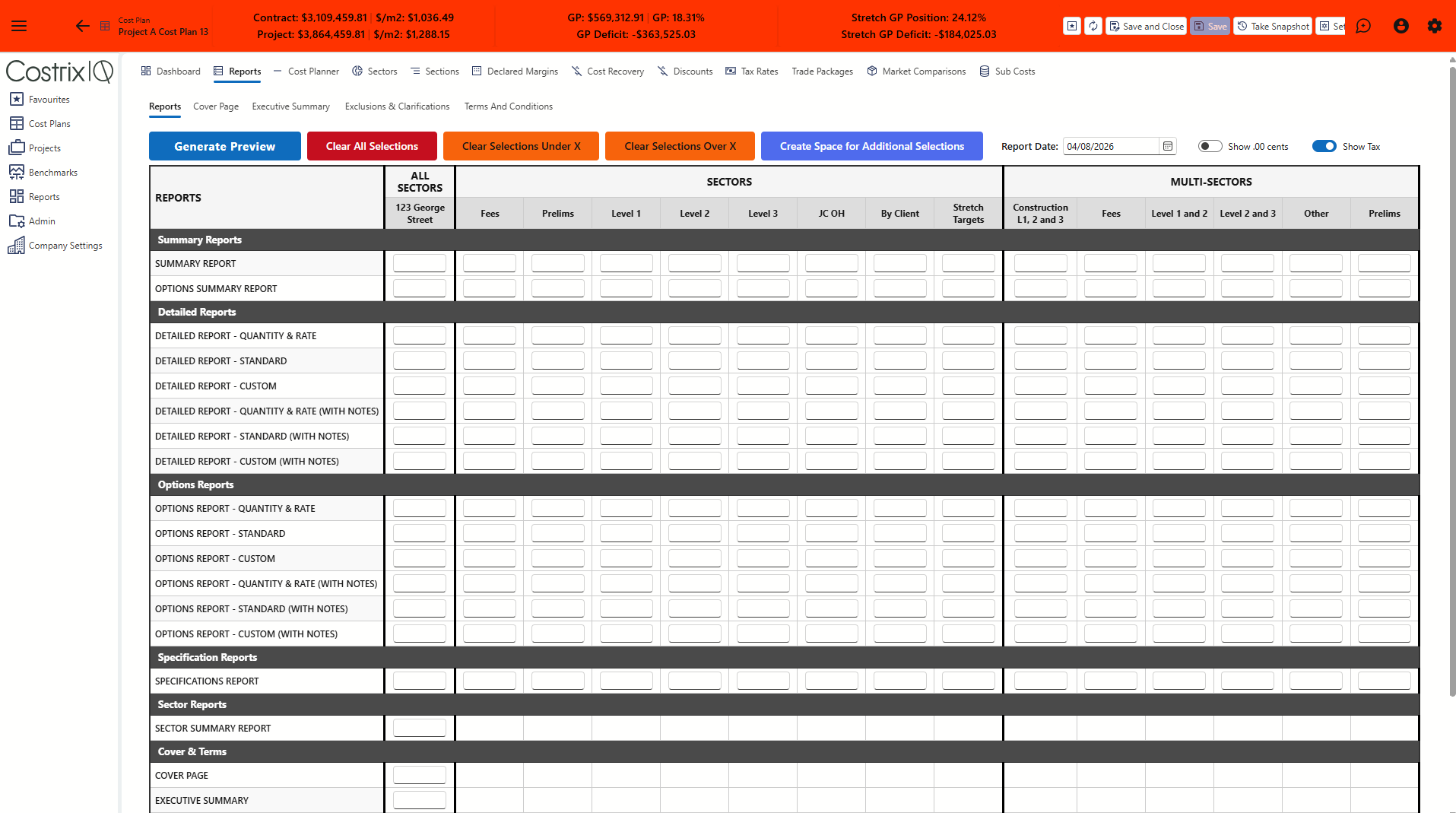Switch to the Discounts tab
This screenshot has height=813, width=1456.
tap(685, 71)
